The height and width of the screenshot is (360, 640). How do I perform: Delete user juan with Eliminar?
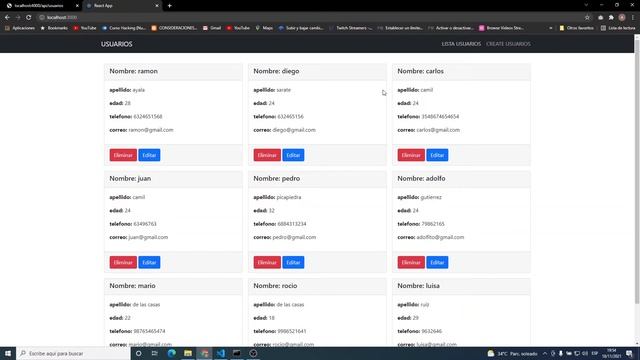coord(123,262)
